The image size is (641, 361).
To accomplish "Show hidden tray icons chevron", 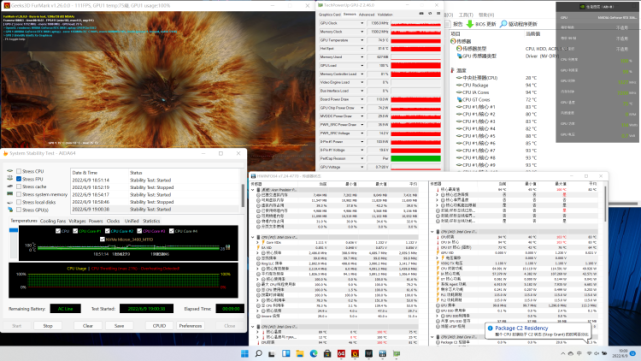I will point(563,354).
